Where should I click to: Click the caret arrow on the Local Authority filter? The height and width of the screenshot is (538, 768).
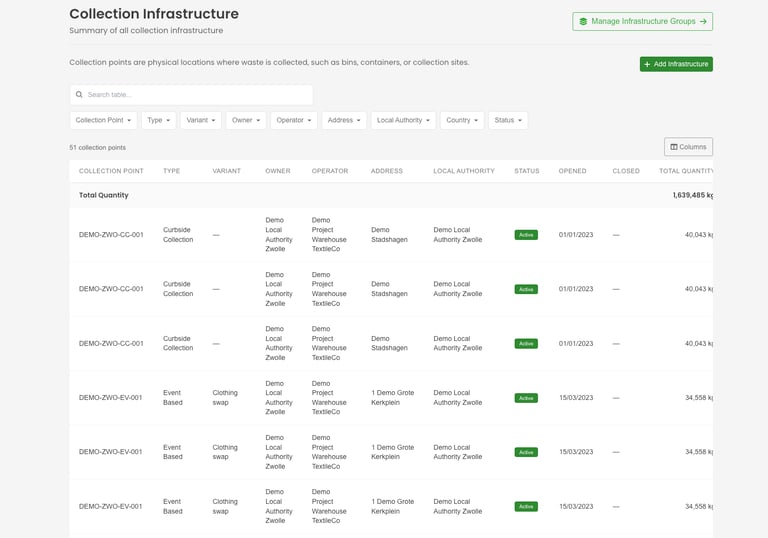click(x=428, y=121)
